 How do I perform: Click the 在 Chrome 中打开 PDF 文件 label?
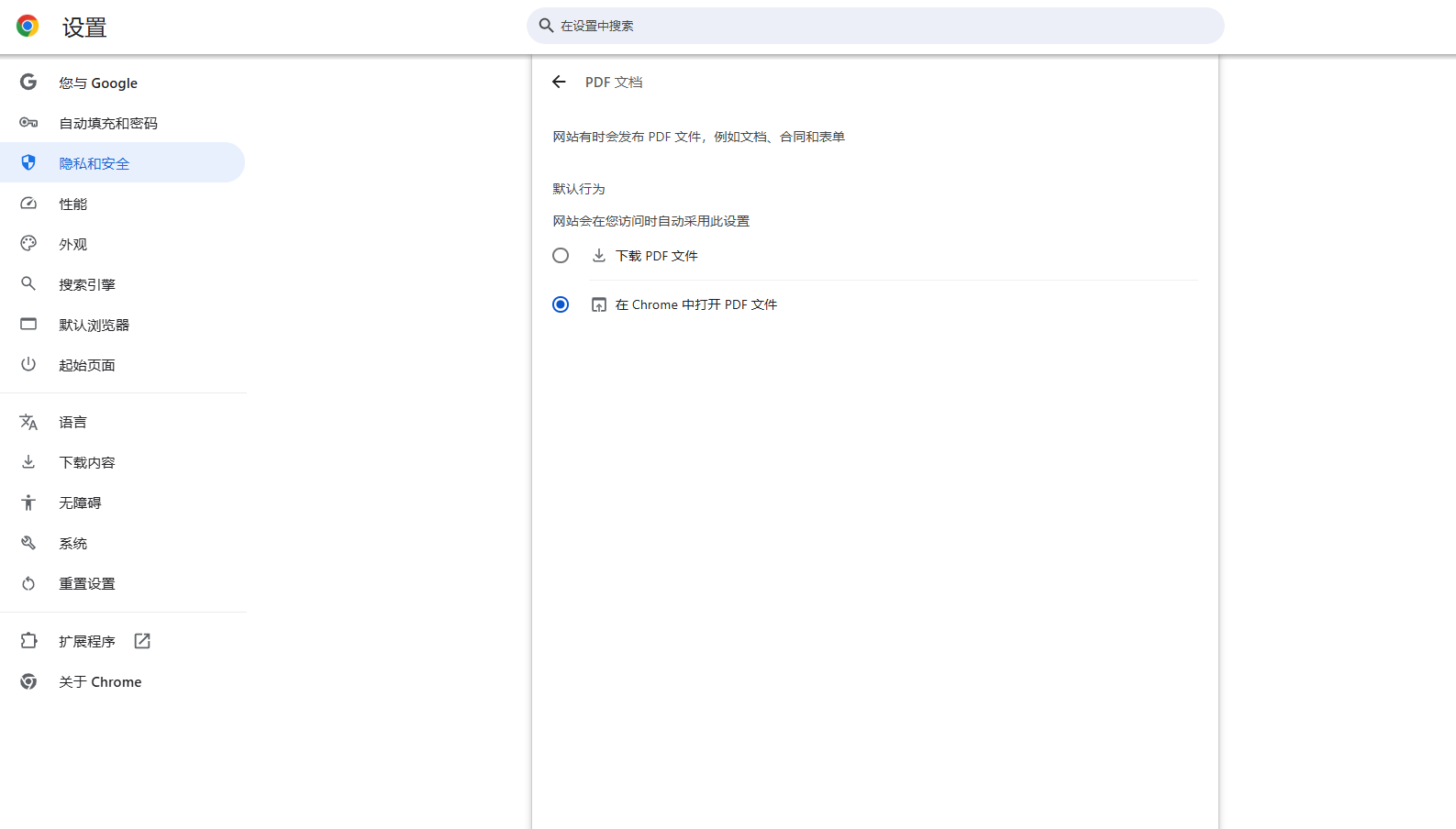click(x=696, y=304)
